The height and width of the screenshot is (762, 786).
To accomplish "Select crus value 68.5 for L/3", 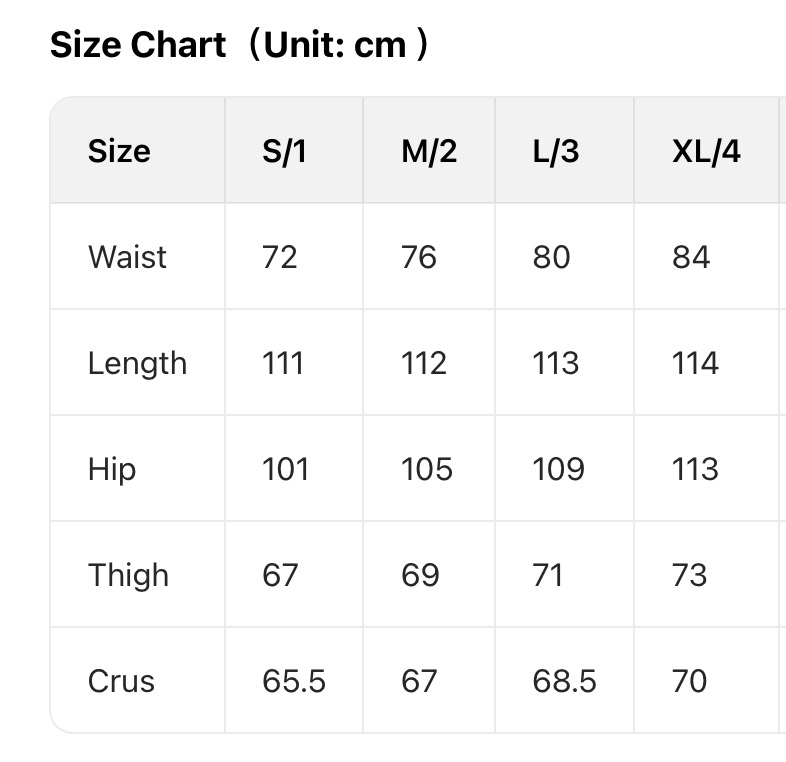I will pos(565,681).
